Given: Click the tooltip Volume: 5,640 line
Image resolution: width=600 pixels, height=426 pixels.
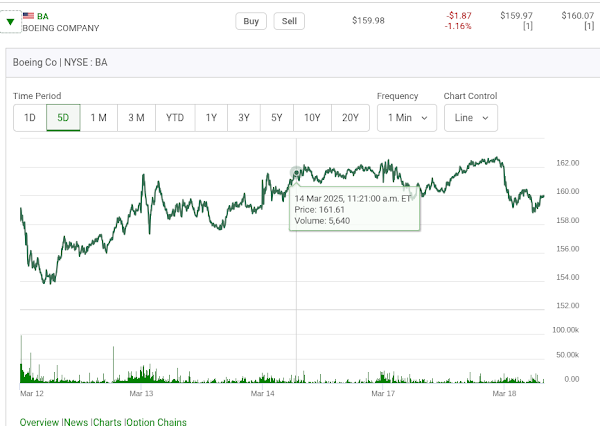Looking at the screenshot, I should (322, 221).
